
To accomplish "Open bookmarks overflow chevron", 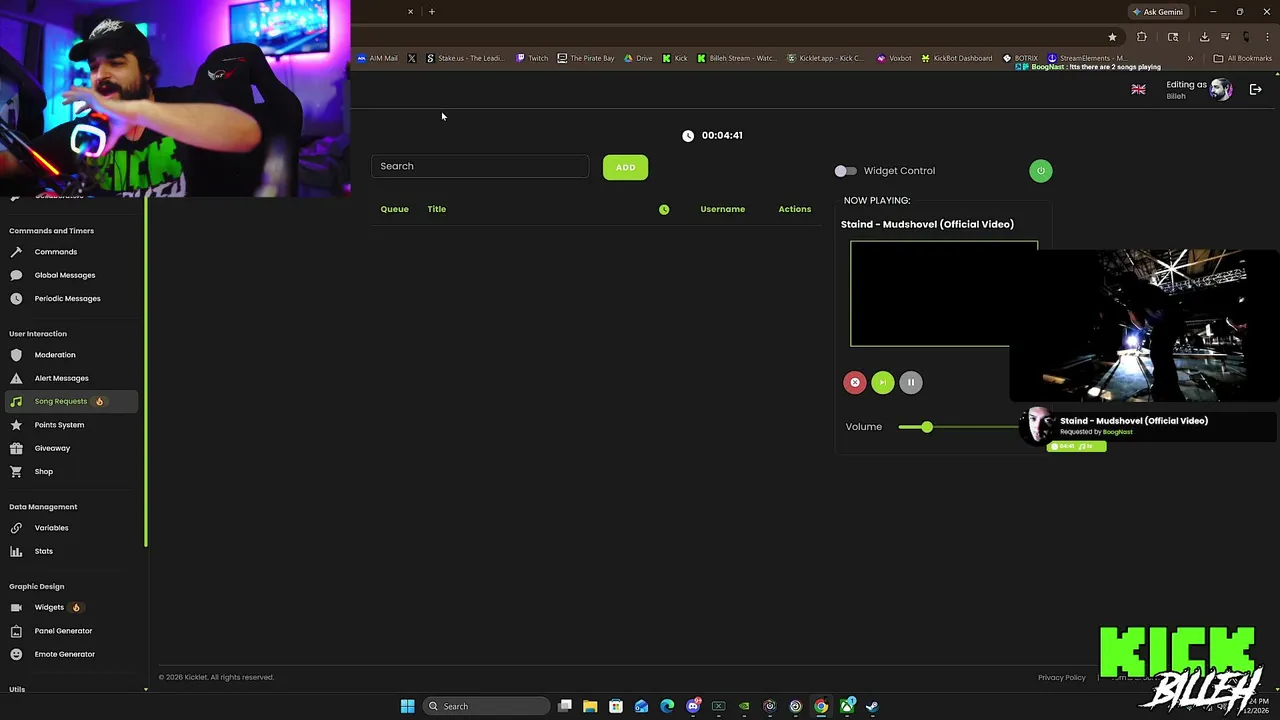I will [1190, 58].
